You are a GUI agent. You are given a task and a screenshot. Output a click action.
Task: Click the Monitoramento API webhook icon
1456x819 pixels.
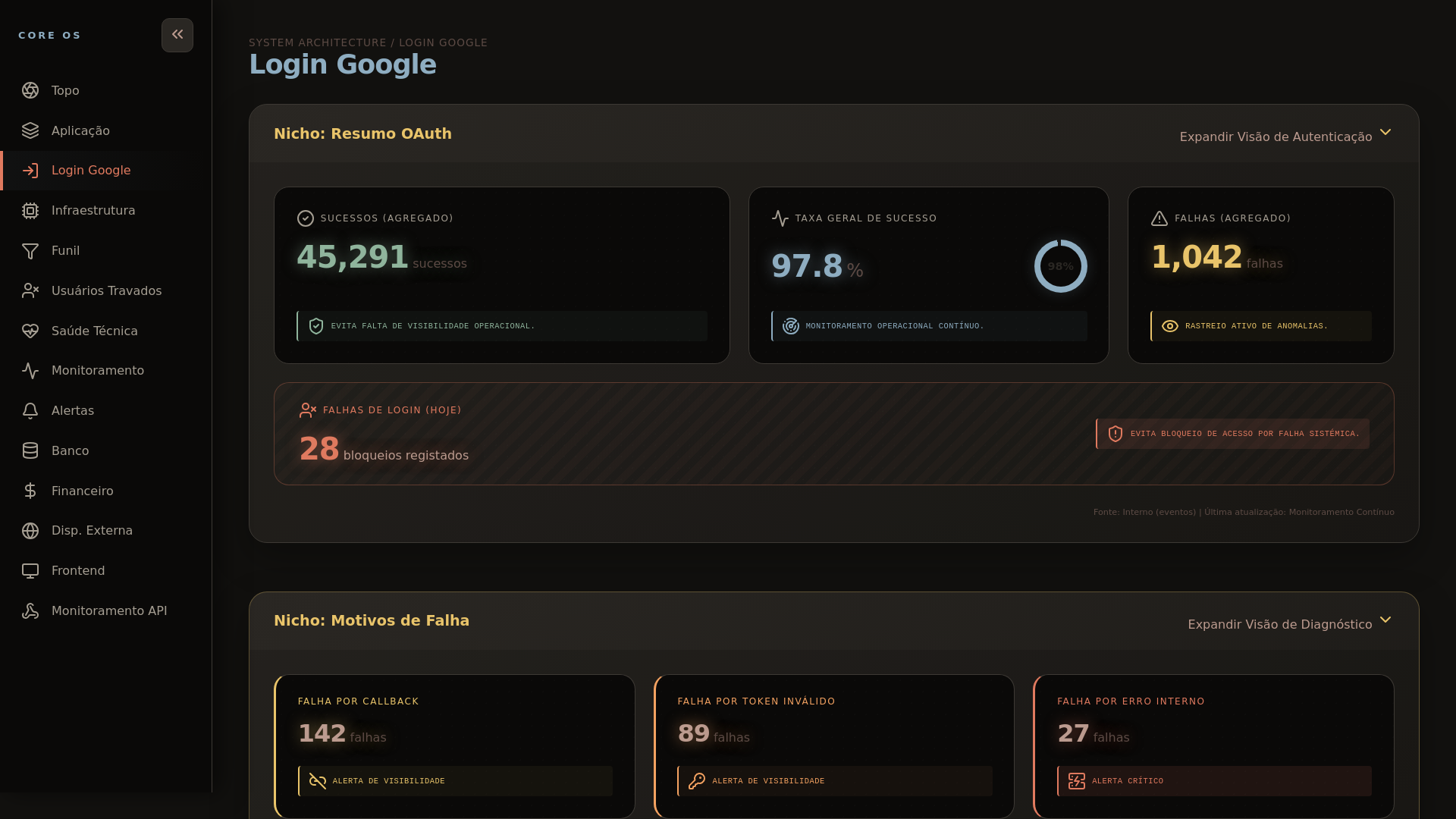click(x=30, y=610)
